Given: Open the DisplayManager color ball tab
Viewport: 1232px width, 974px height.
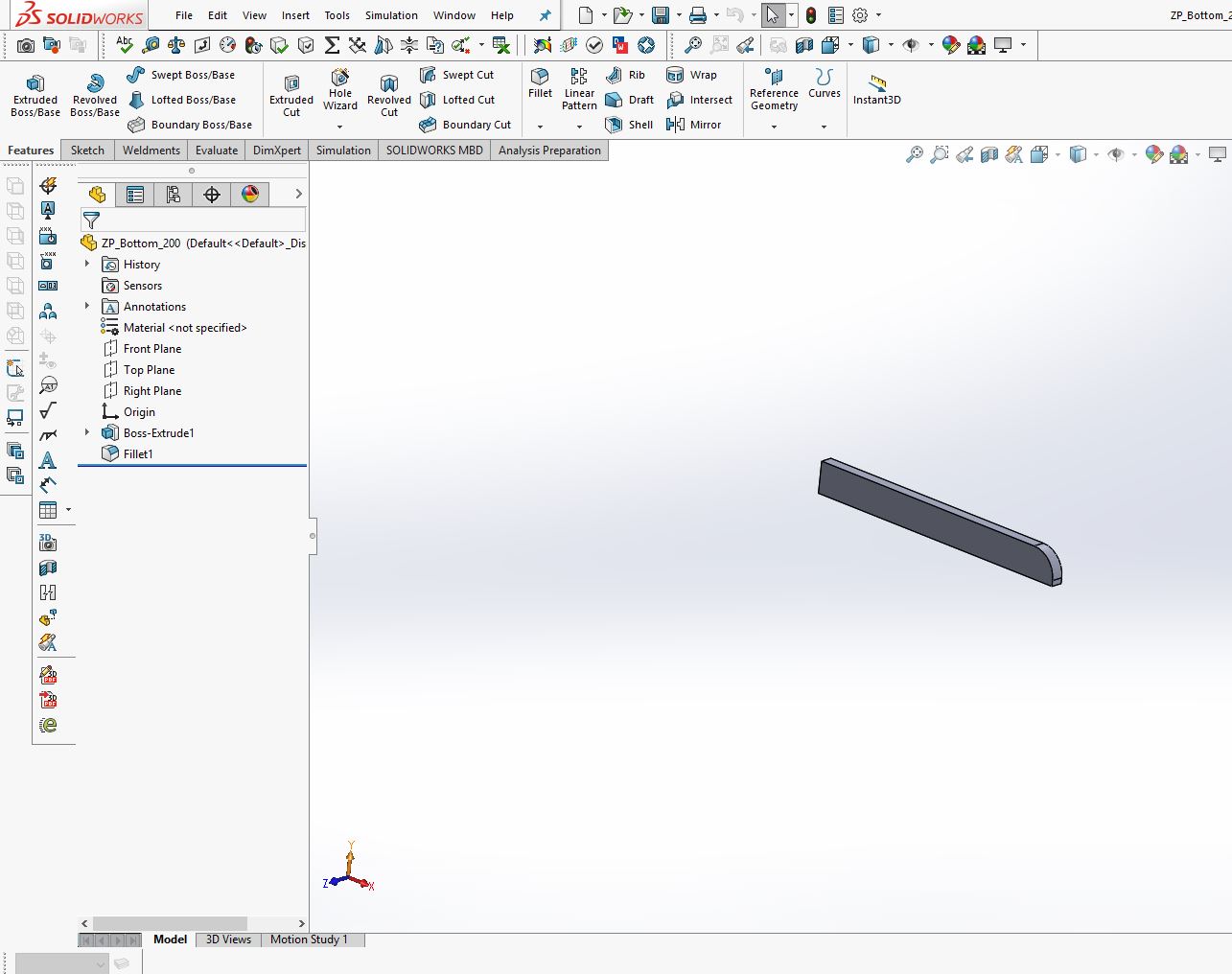Looking at the screenshot, I should click(x=250, y=194).
